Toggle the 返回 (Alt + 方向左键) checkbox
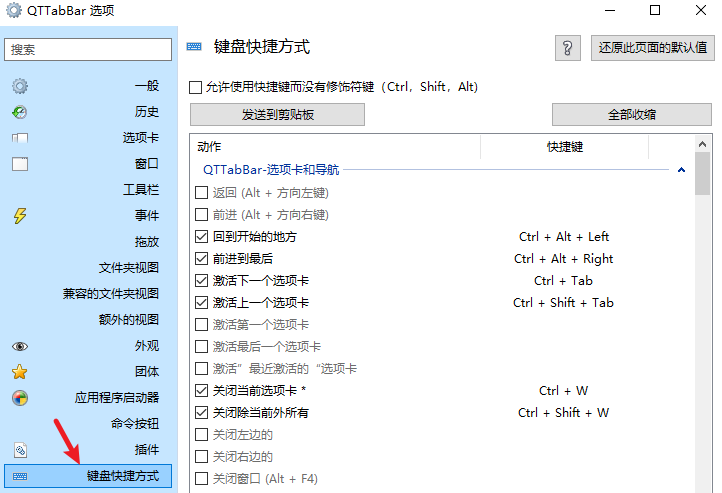The width and height of the screenshot is (722, 493). [201, 192]
